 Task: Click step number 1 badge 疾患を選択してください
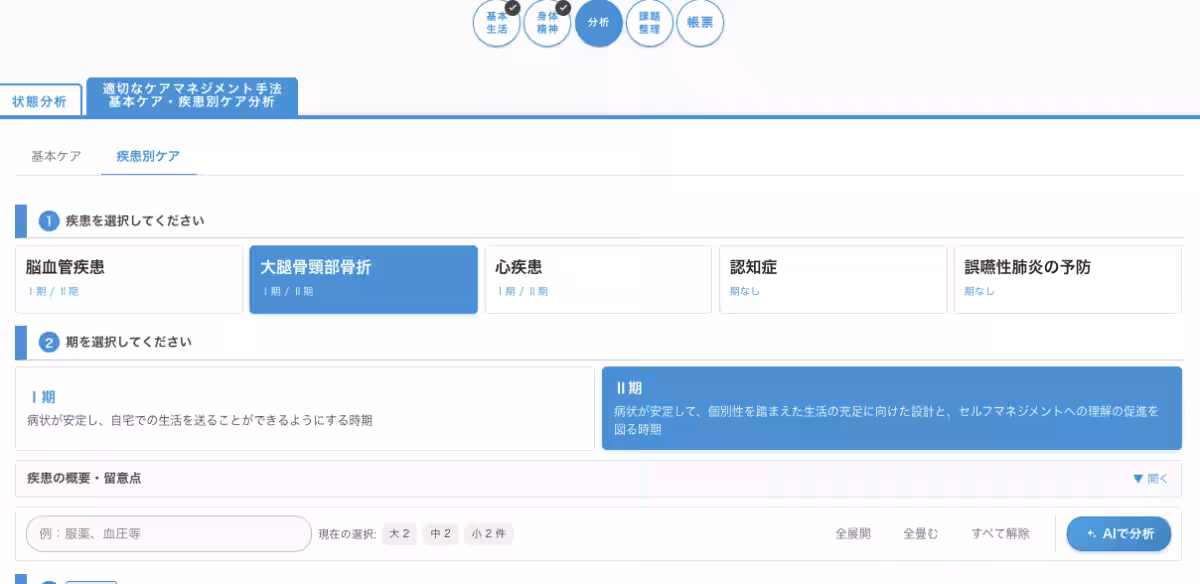pos(49,221)
